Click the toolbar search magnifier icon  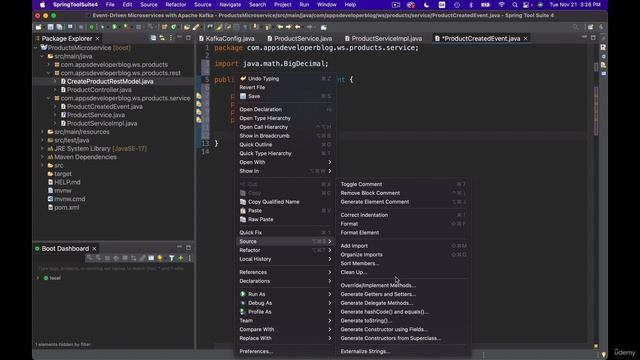(576, 27)
